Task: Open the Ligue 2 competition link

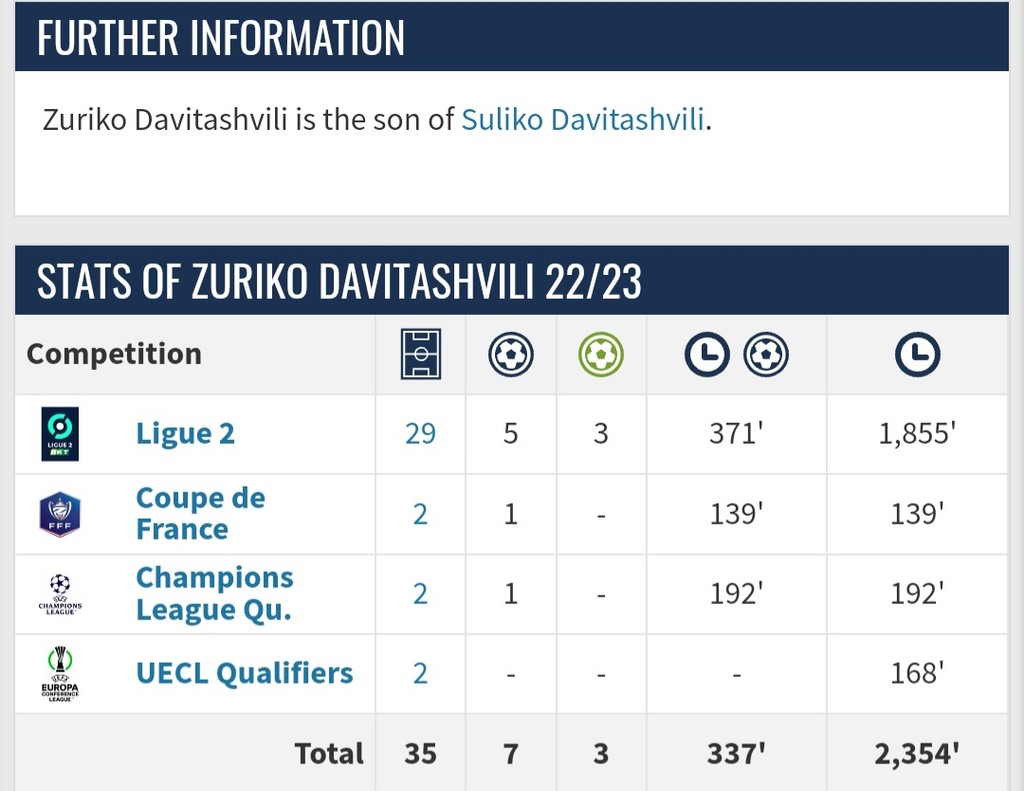Action: (185, 433)
